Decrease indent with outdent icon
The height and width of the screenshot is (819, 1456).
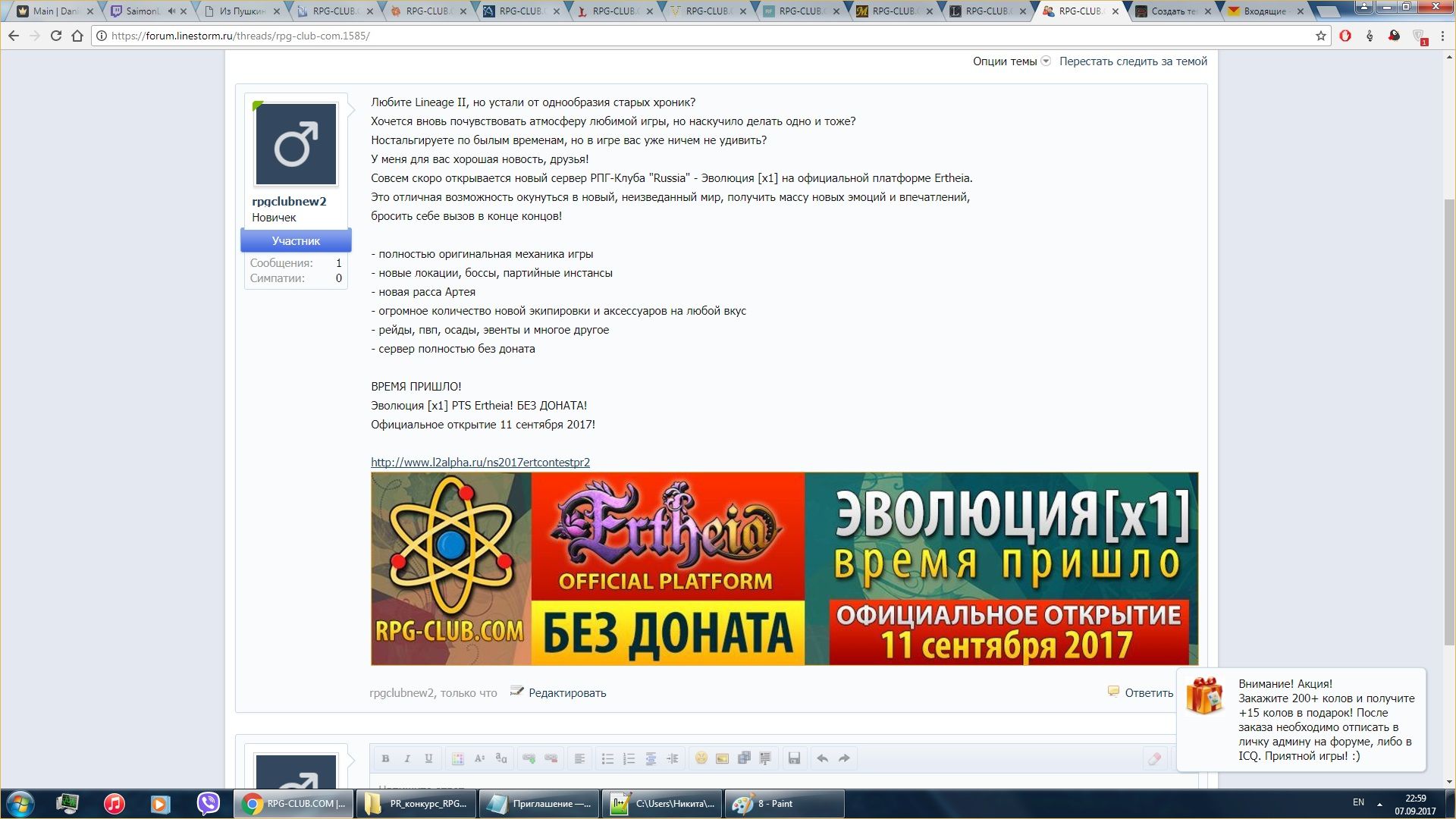coord(651,758)
